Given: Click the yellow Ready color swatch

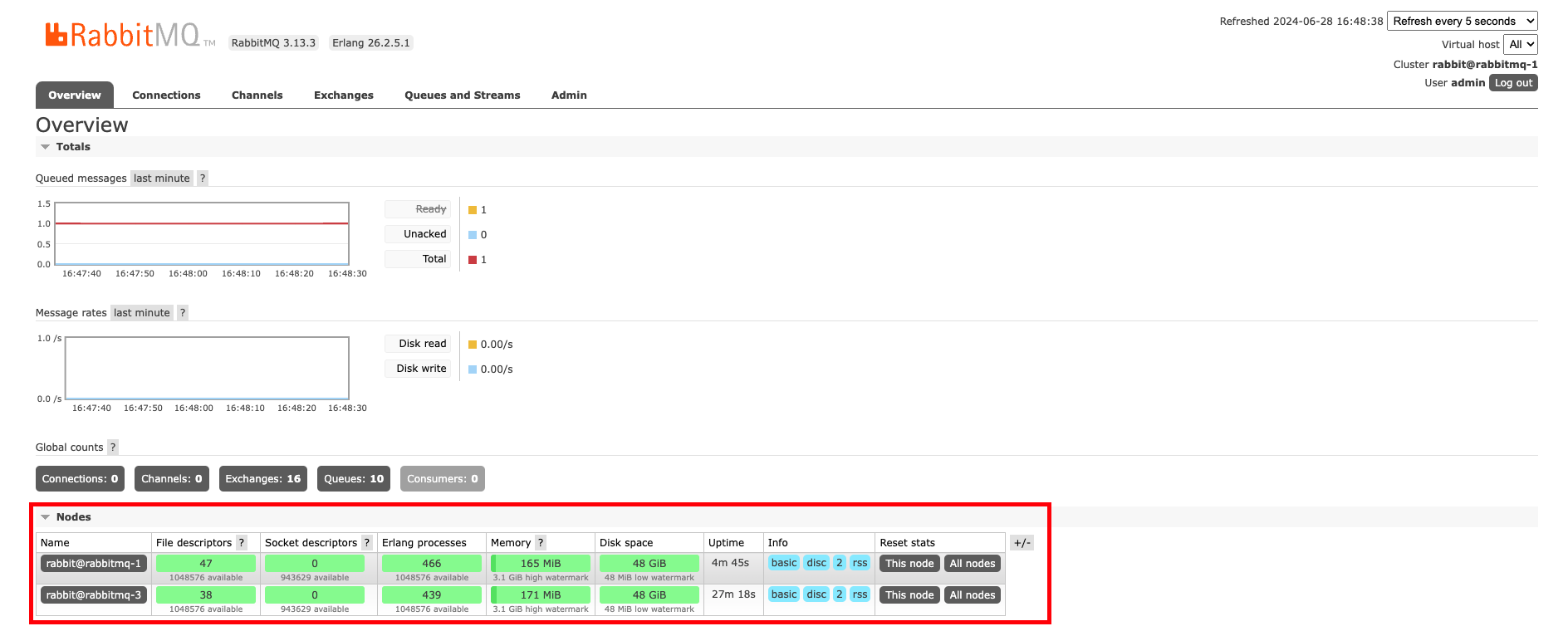Looking at the screenshot, I should point(473,210).
